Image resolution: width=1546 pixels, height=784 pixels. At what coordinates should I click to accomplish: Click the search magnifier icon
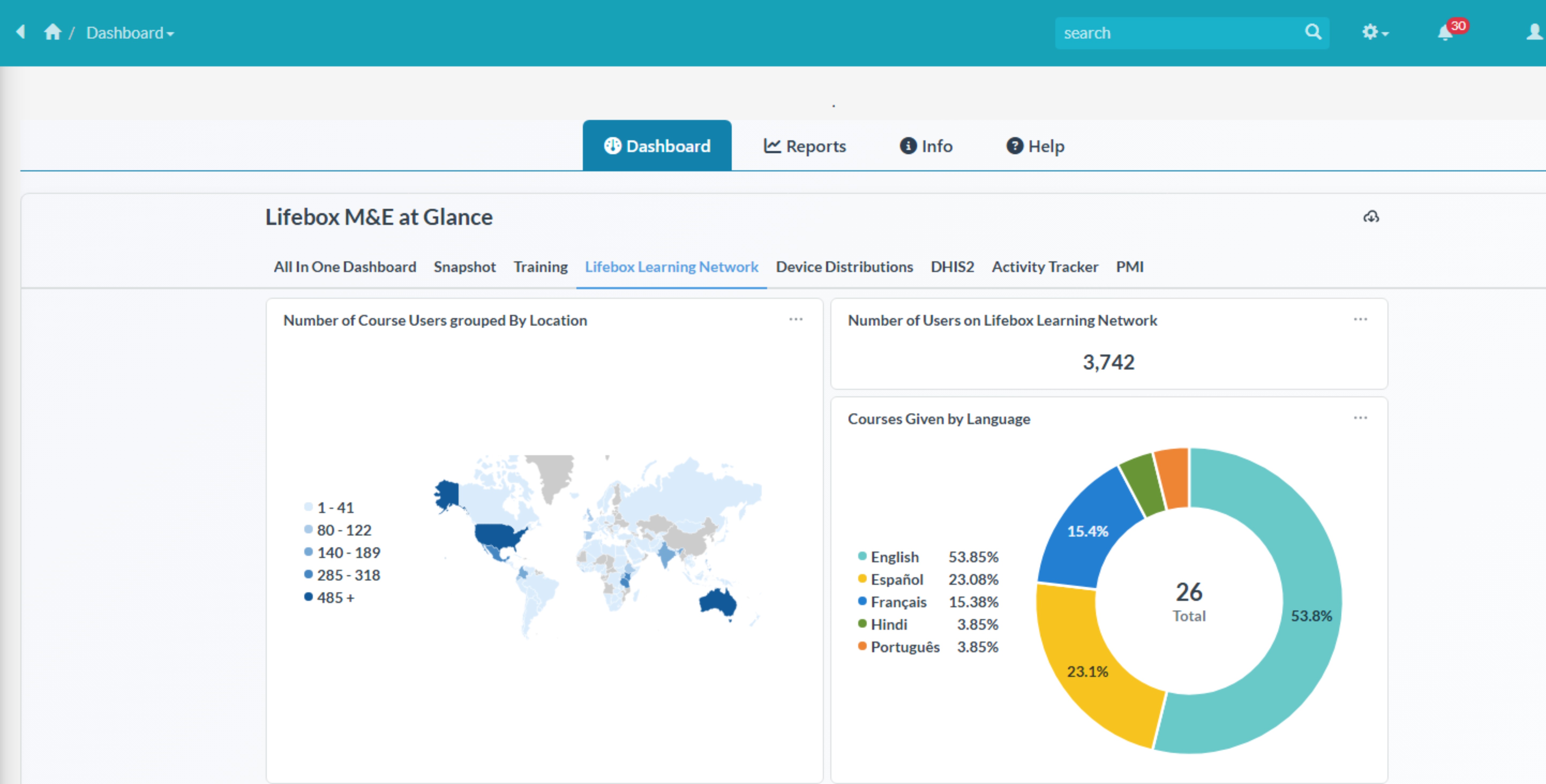tap(1314, 32)
